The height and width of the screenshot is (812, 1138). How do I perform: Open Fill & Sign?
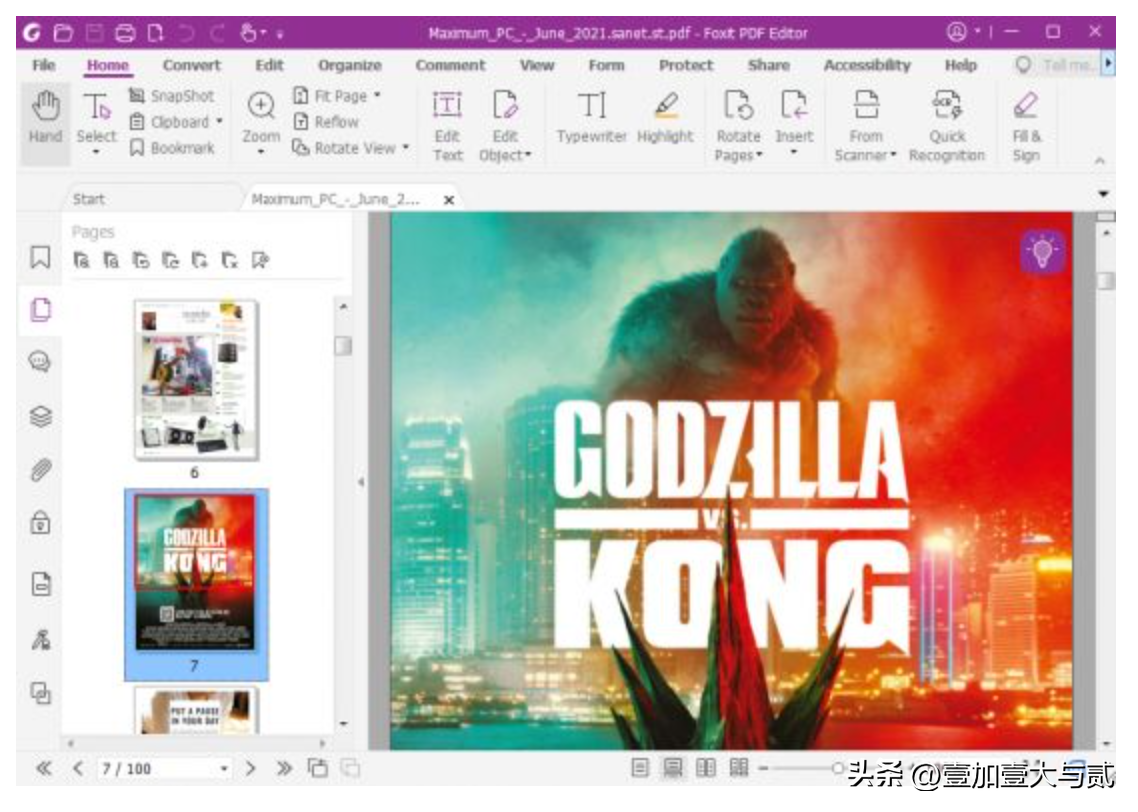click(x=1026, y=125)
